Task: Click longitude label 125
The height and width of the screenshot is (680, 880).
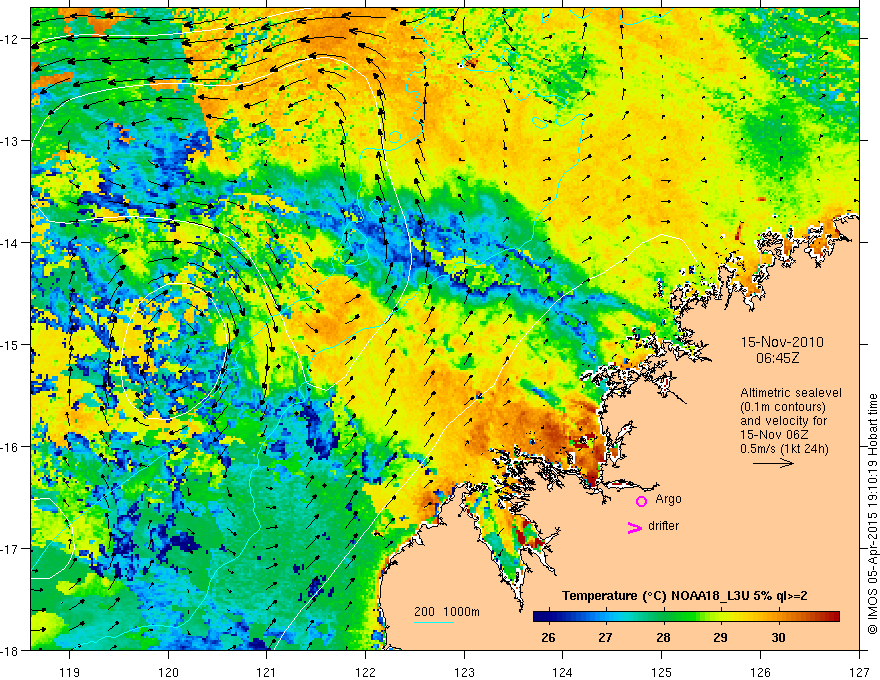Action: [x=662, y=672]
